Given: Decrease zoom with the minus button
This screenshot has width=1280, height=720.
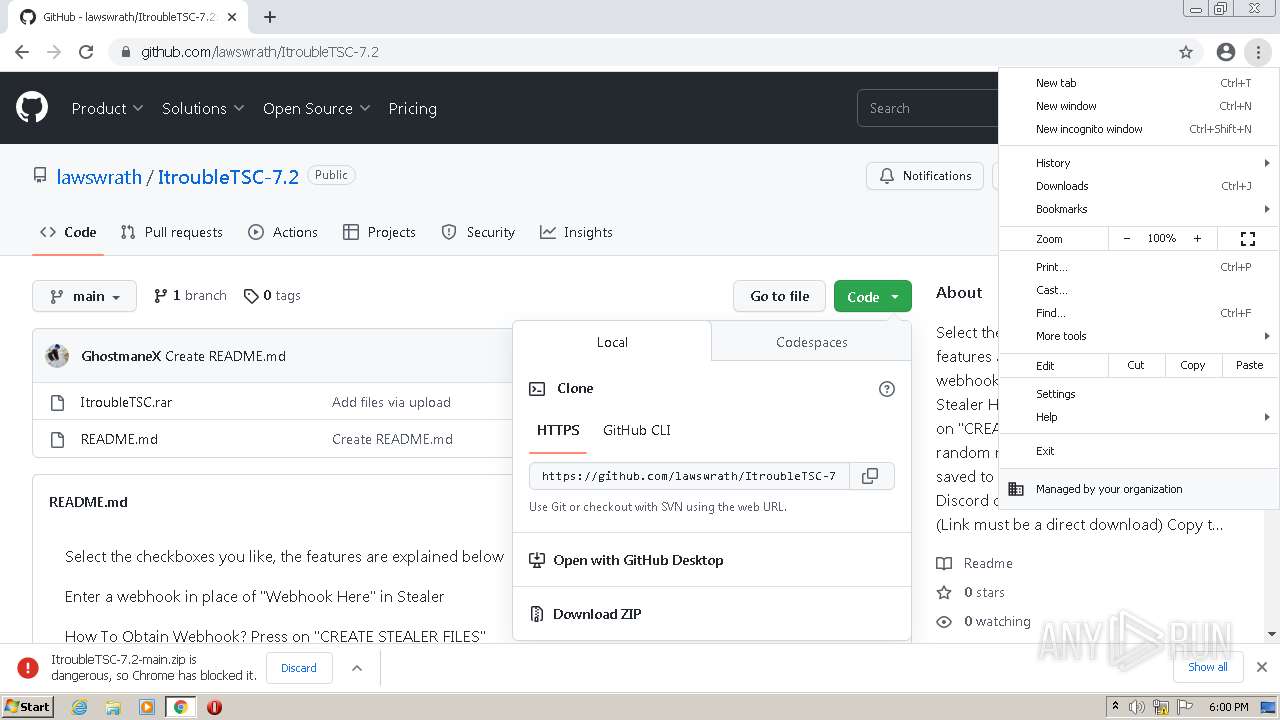Looking at the screenshot, I should tap(1127, 239).
